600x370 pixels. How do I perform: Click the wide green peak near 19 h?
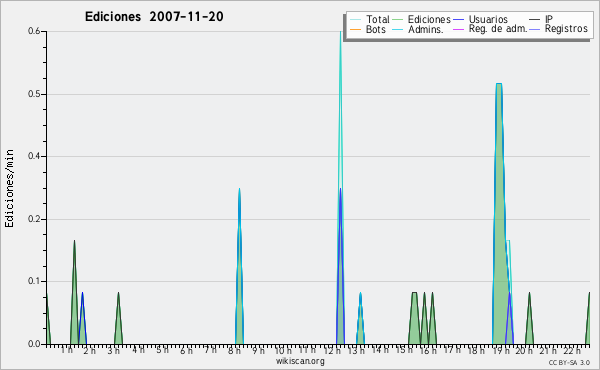point(499,214)
